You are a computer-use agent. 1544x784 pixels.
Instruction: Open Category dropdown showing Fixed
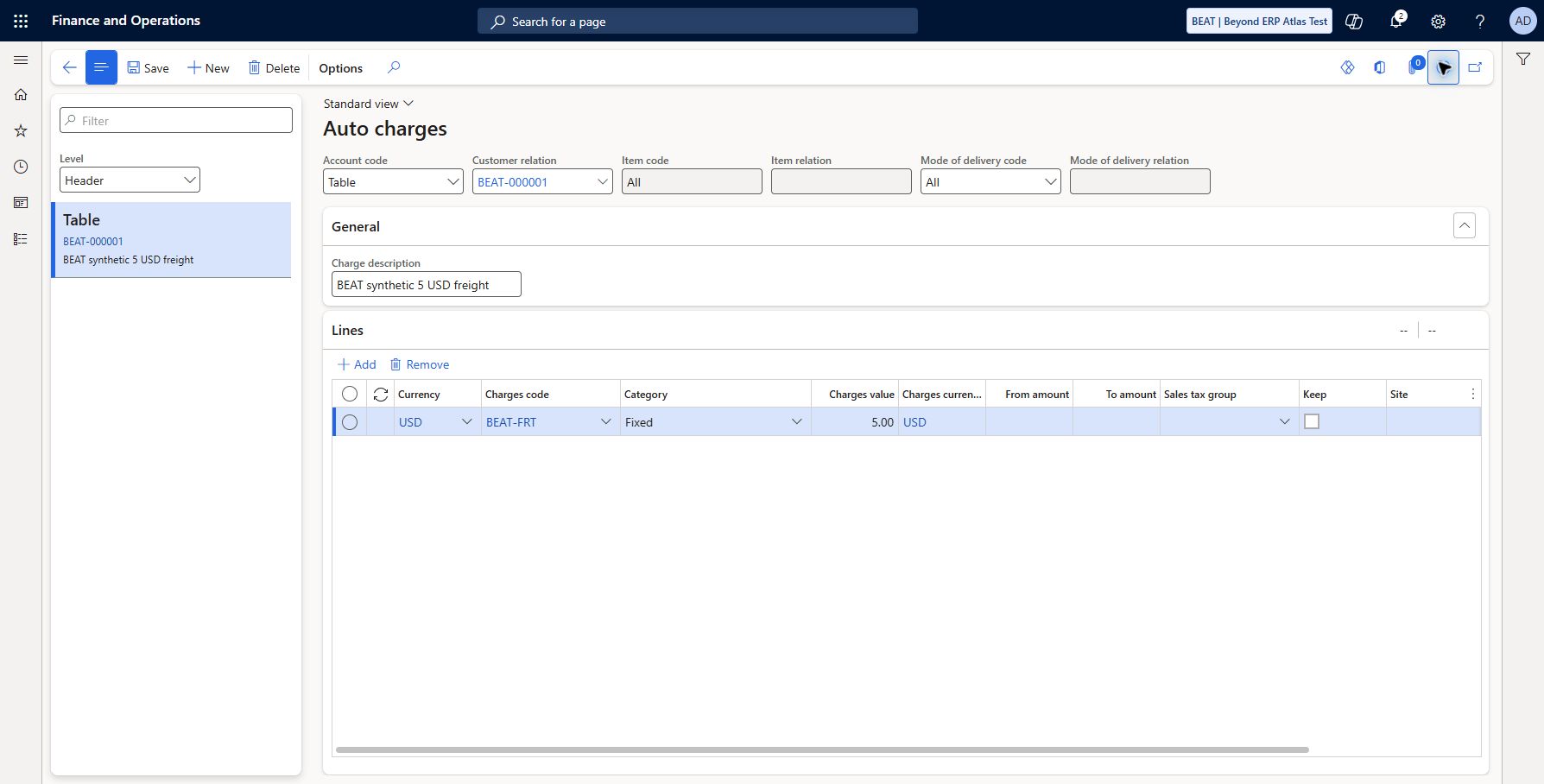[797, 422]
